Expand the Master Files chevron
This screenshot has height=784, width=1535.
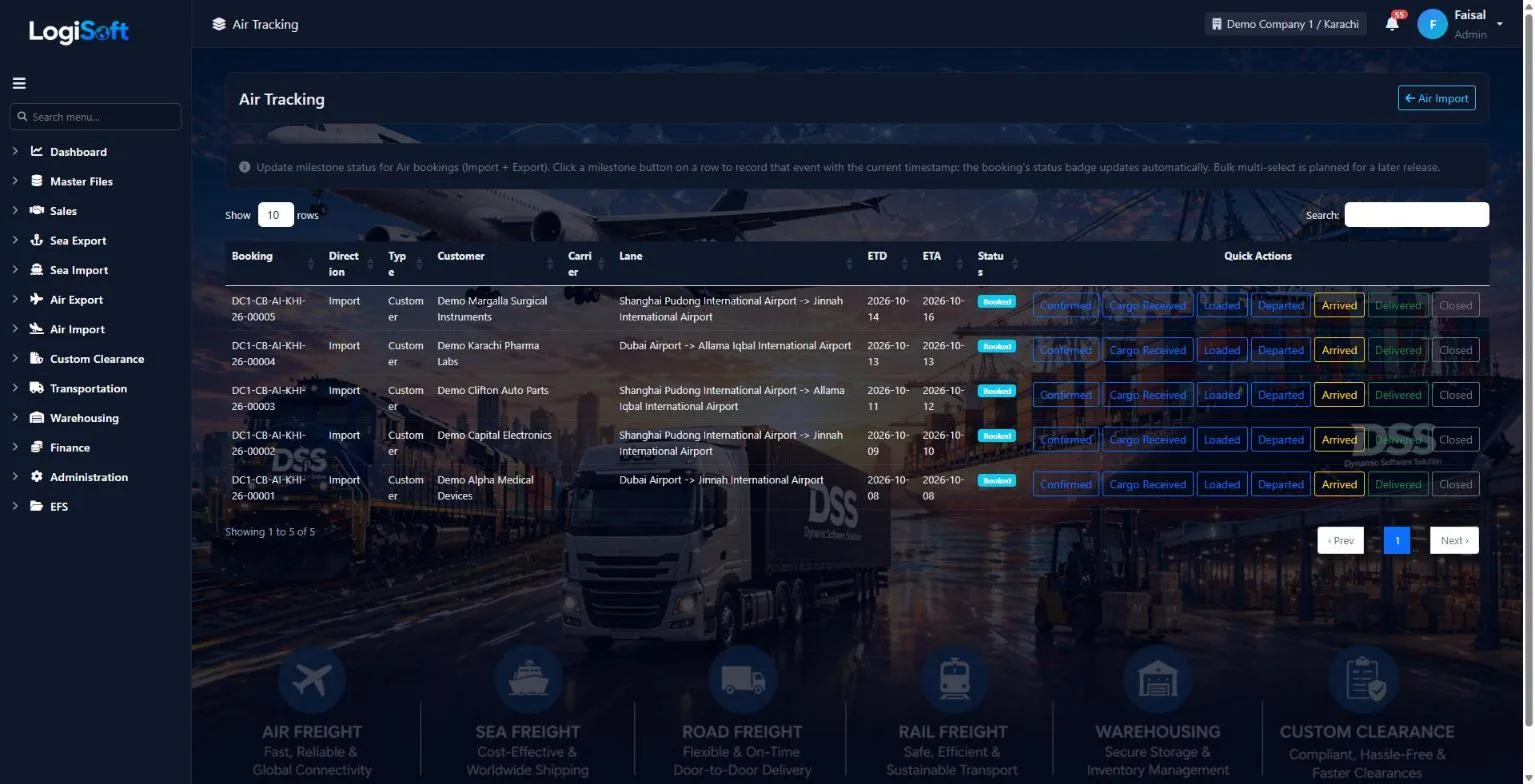pos(15,181)
